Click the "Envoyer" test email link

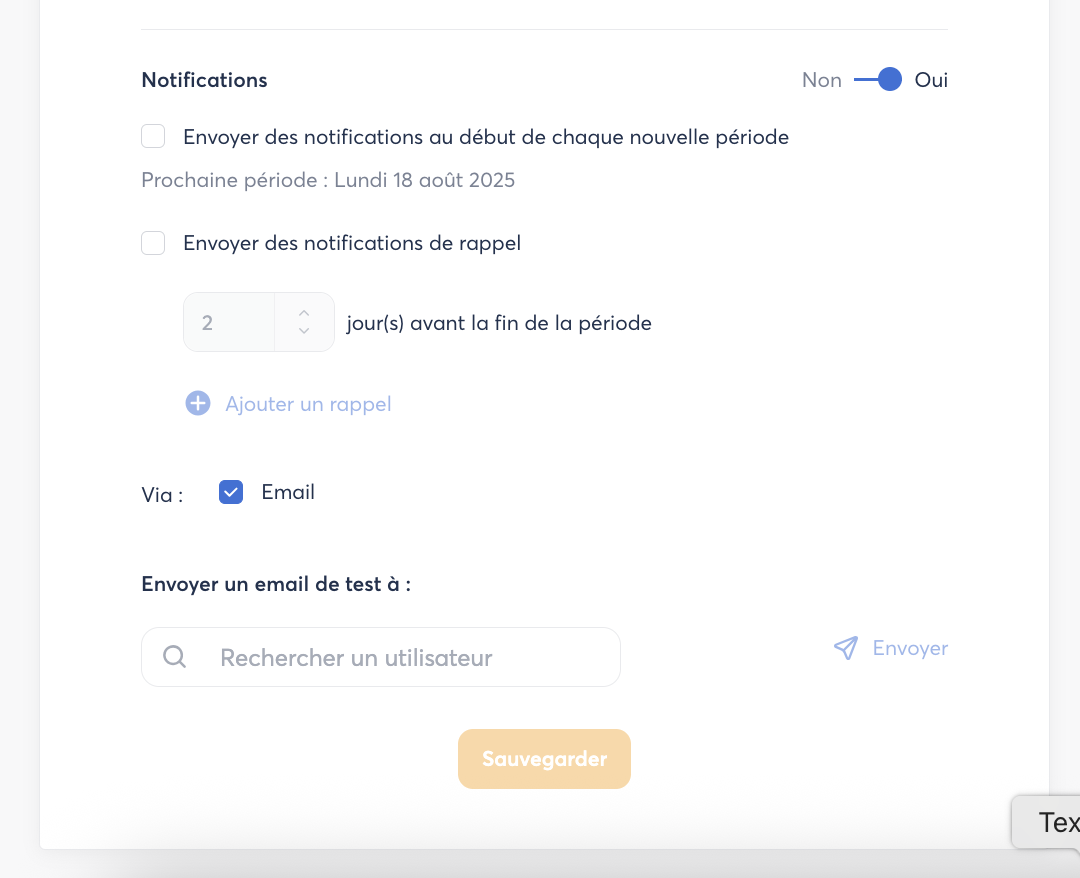point(910,648)
